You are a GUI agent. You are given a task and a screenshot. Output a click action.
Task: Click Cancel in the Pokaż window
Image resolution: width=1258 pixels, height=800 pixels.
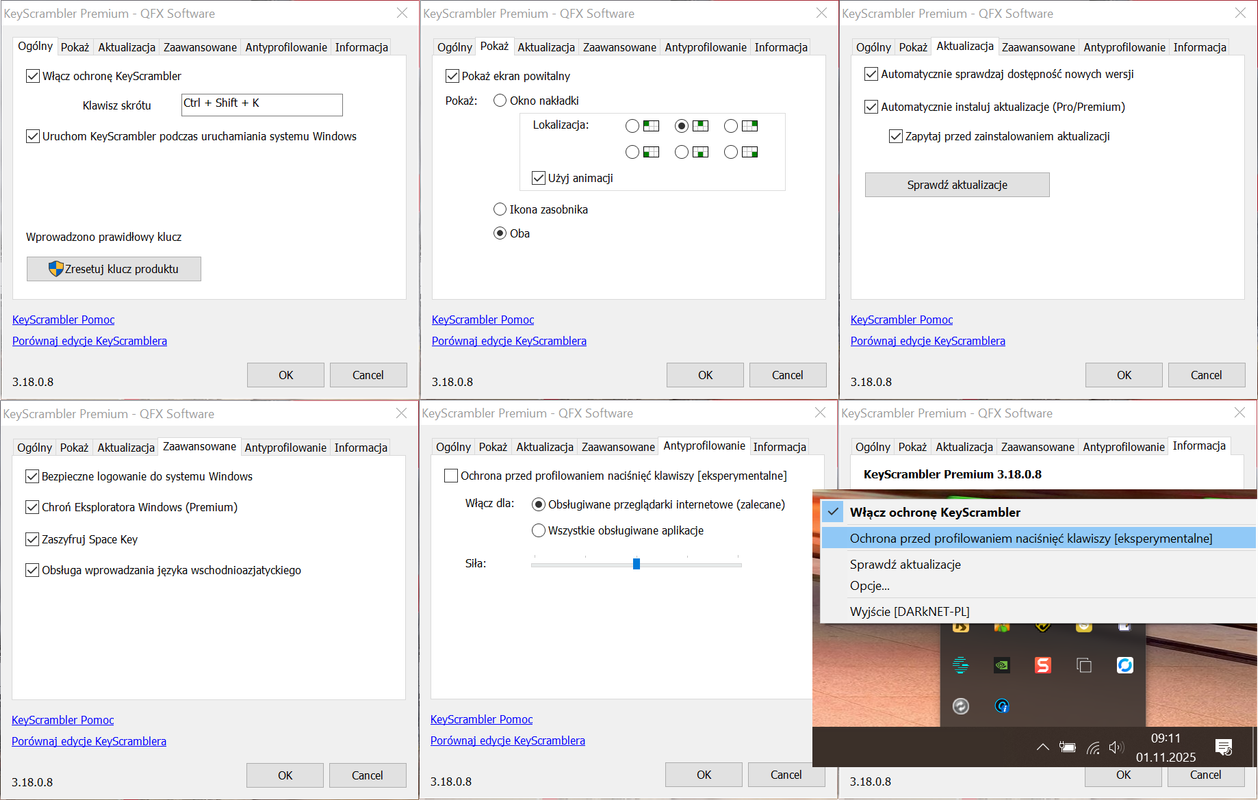pos(788,375)
